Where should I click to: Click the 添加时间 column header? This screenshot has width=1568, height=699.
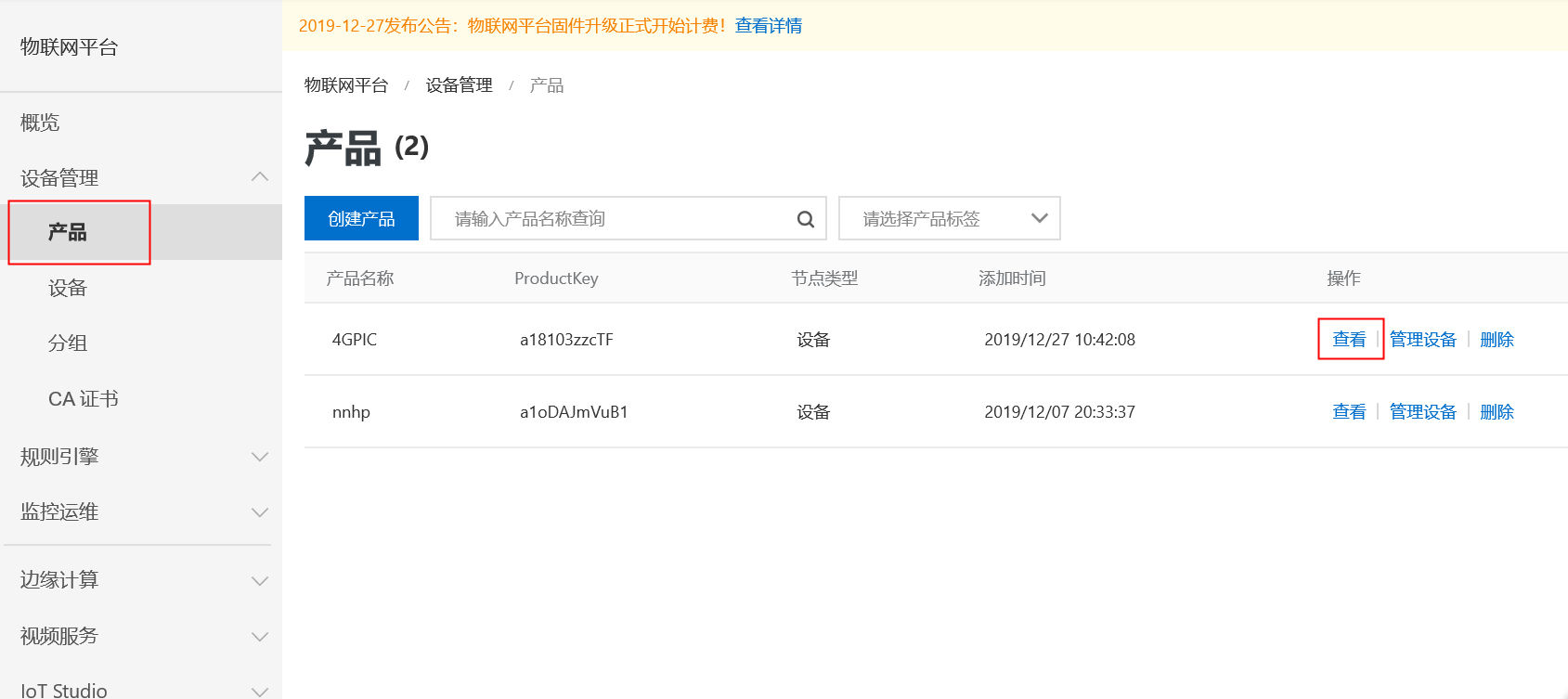(x=1012, y=278)
